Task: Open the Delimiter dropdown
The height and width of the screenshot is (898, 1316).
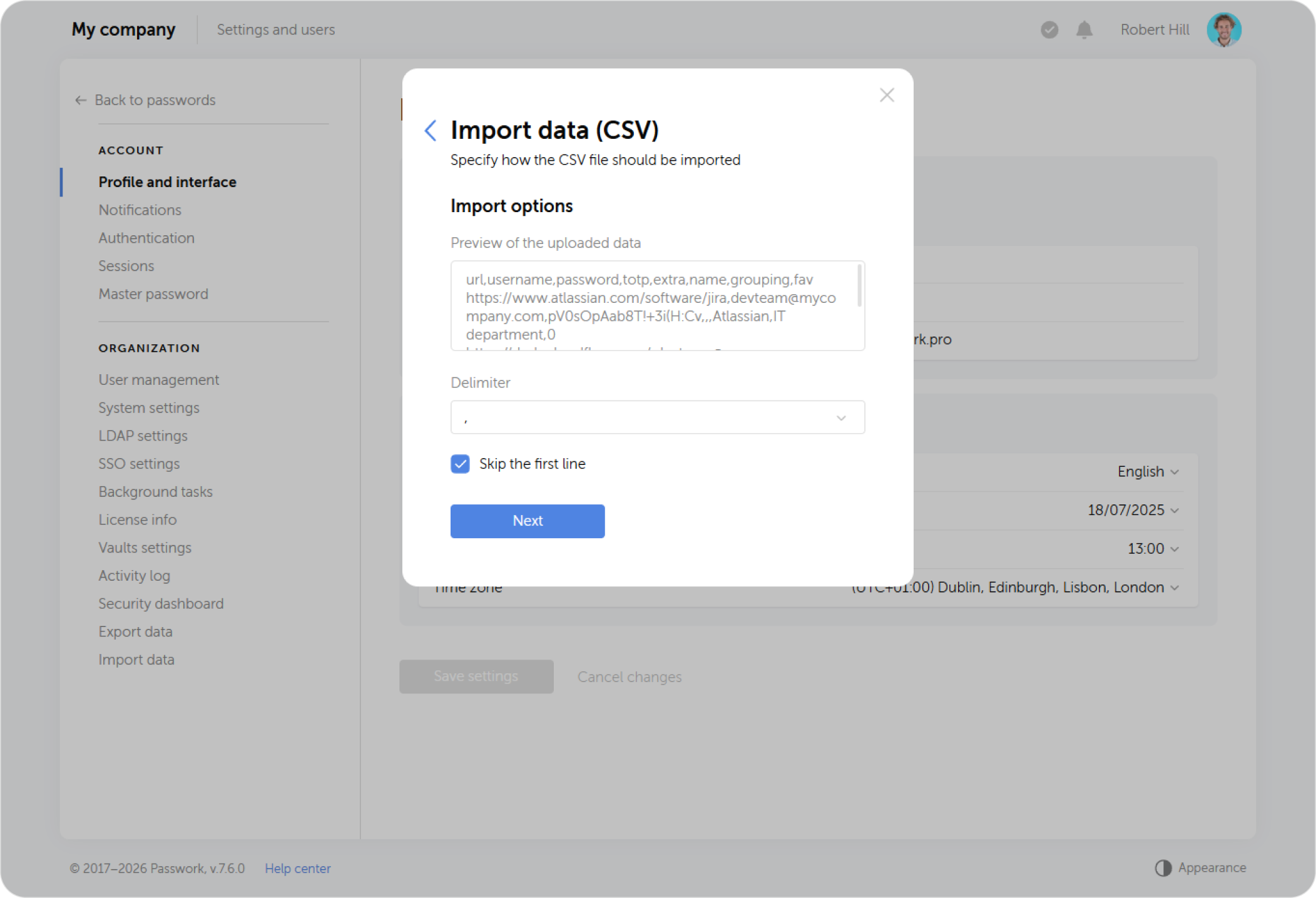Action: coord(657,417)
